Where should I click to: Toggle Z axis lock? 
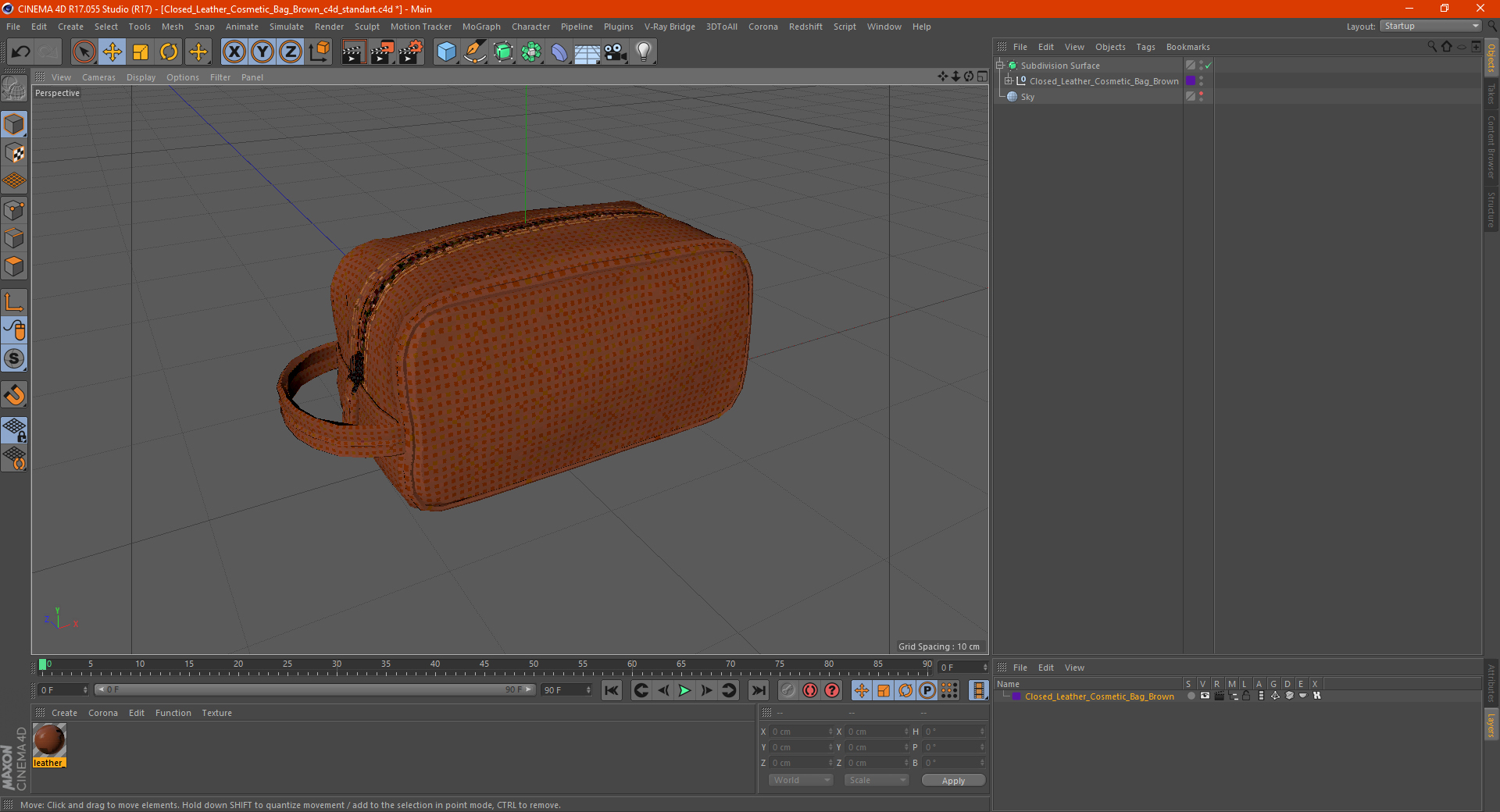tap(291, 52)
